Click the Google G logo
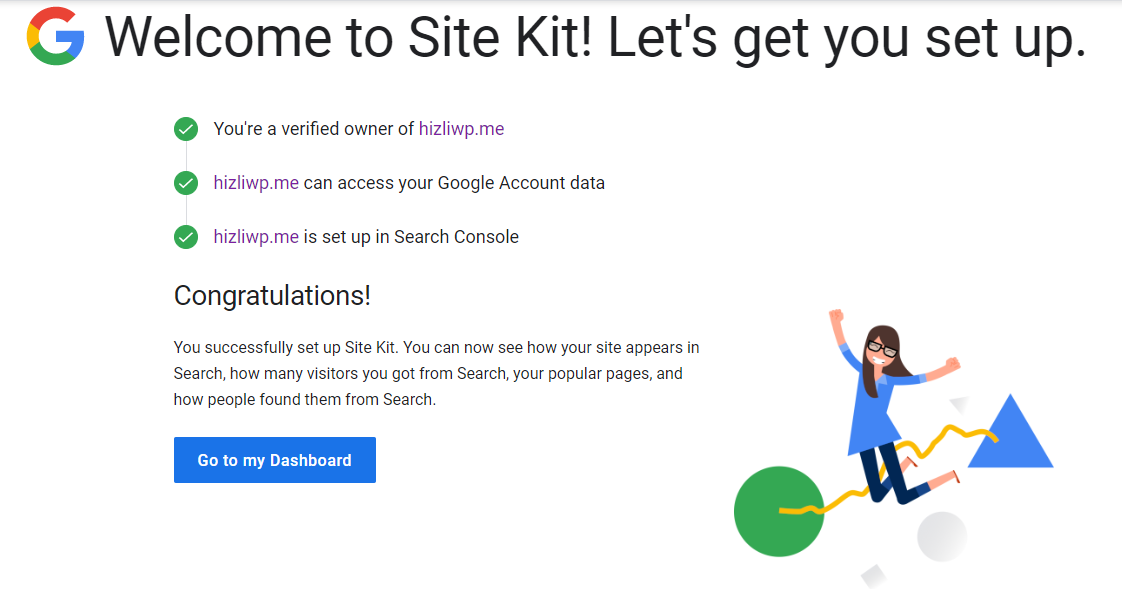 coord(56,36)
